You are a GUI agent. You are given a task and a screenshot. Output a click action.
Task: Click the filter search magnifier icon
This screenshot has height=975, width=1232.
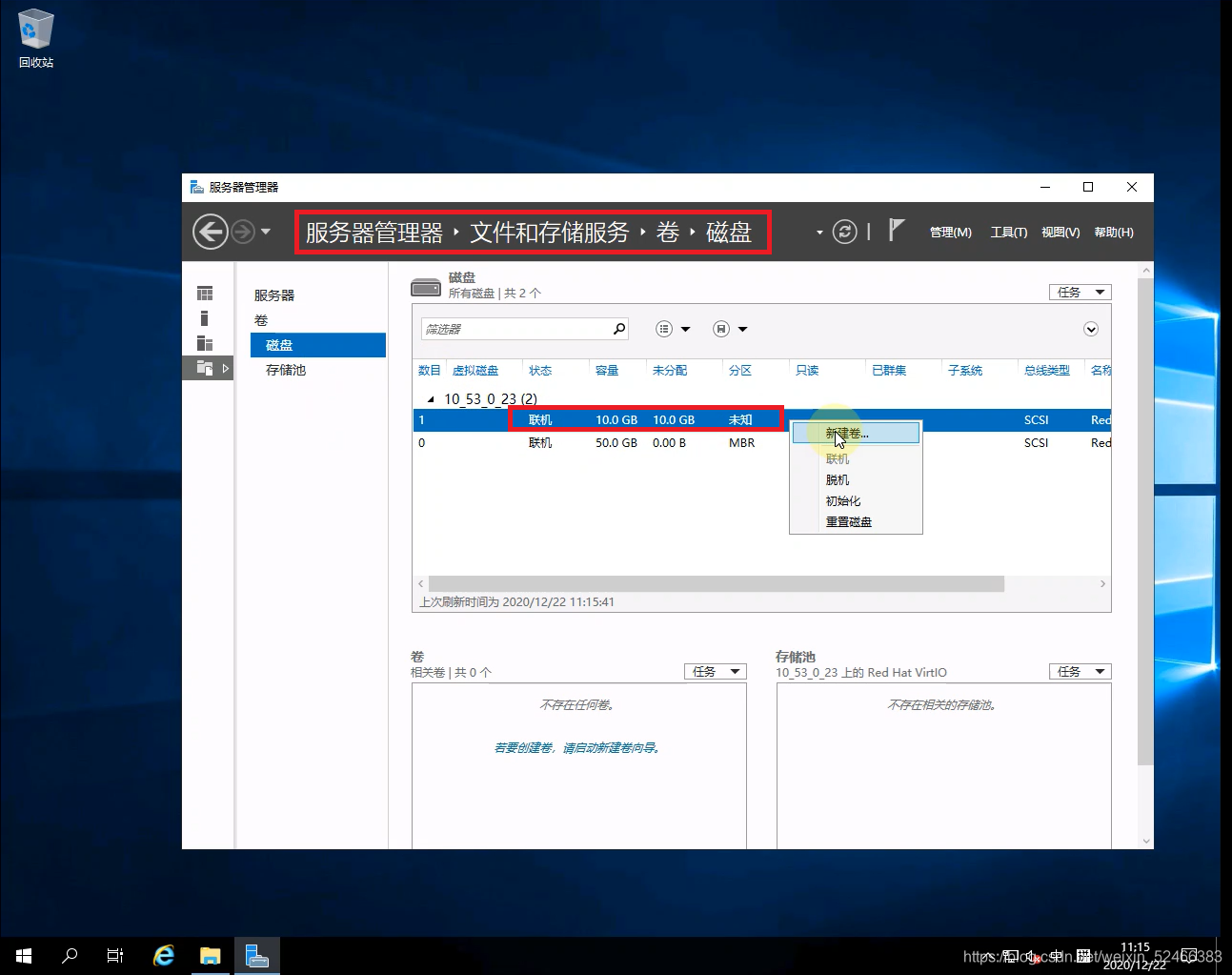[619, 329]
